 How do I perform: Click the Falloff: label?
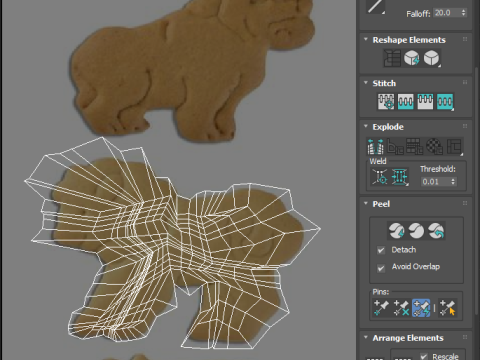click(x=418, y=14)
